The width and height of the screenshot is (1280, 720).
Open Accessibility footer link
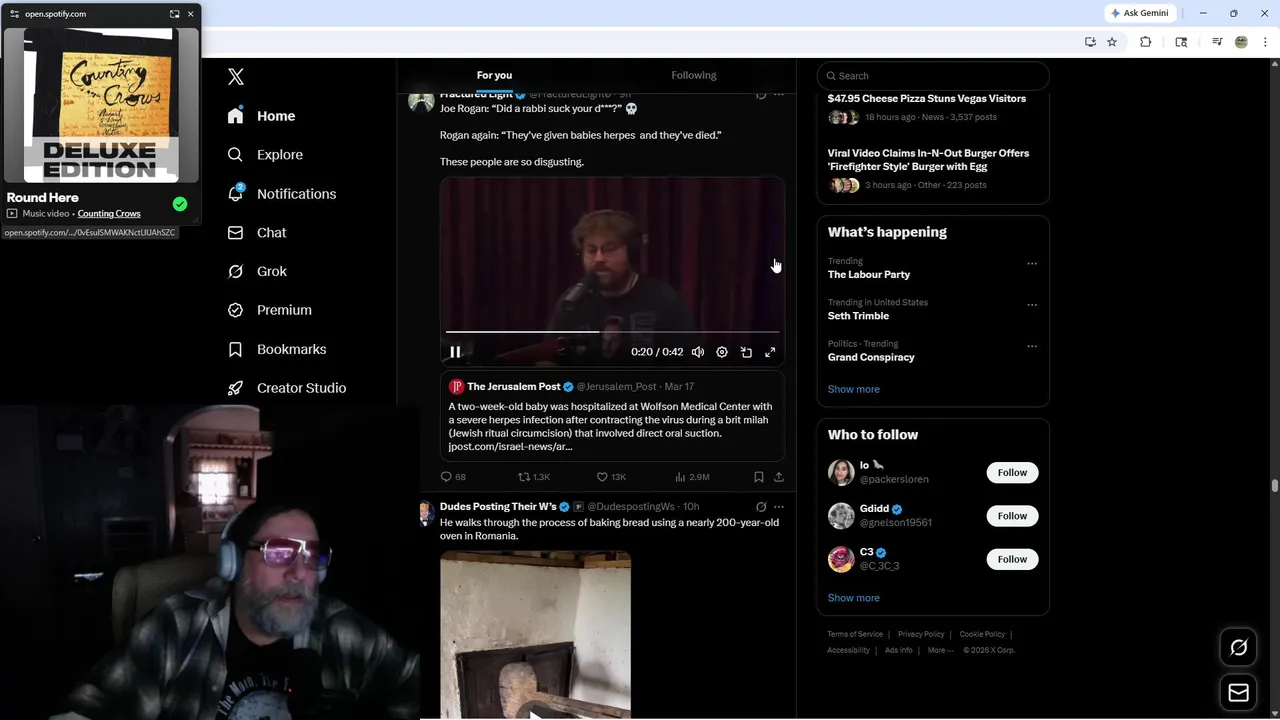[848, 650]
